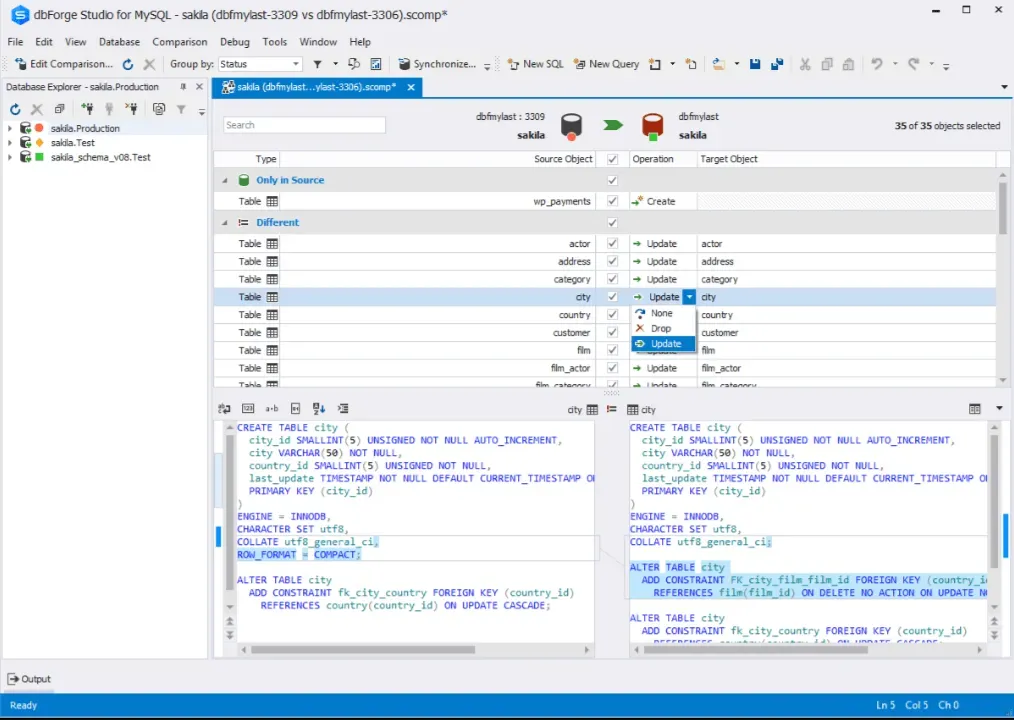The width and height of the screenshot is (1014, 720).
Task: Open the Database menu
Action: 119,41
